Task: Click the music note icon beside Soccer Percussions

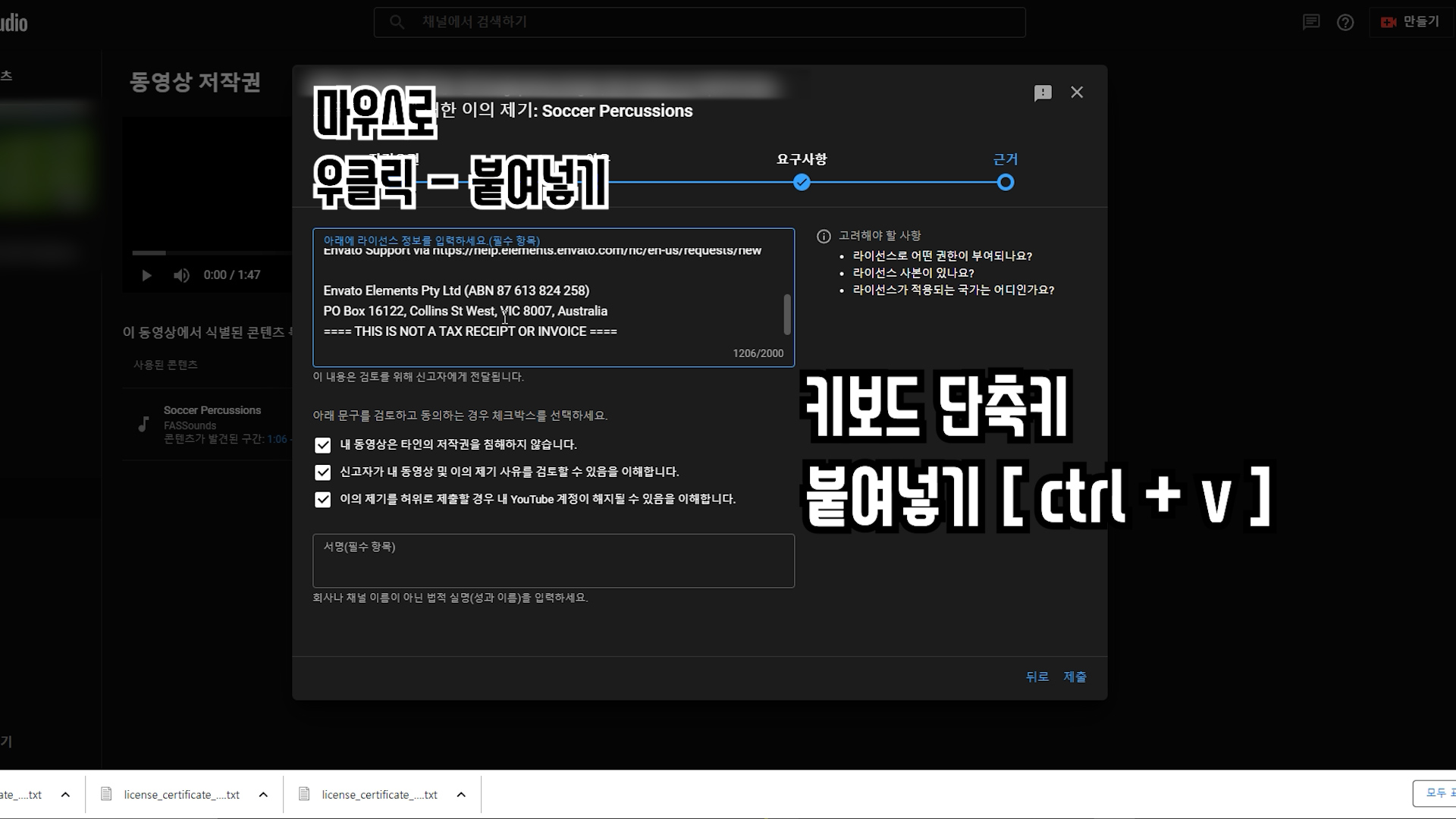Action: (x=143, y=424)
